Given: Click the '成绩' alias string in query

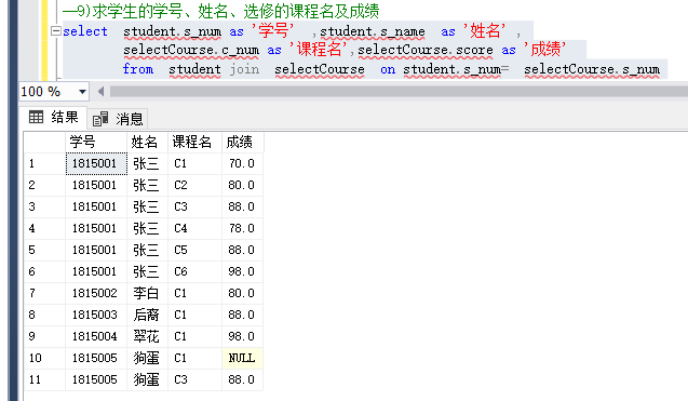Looking at the screenshot, I should pyautogui.click(x=545, y=49).
